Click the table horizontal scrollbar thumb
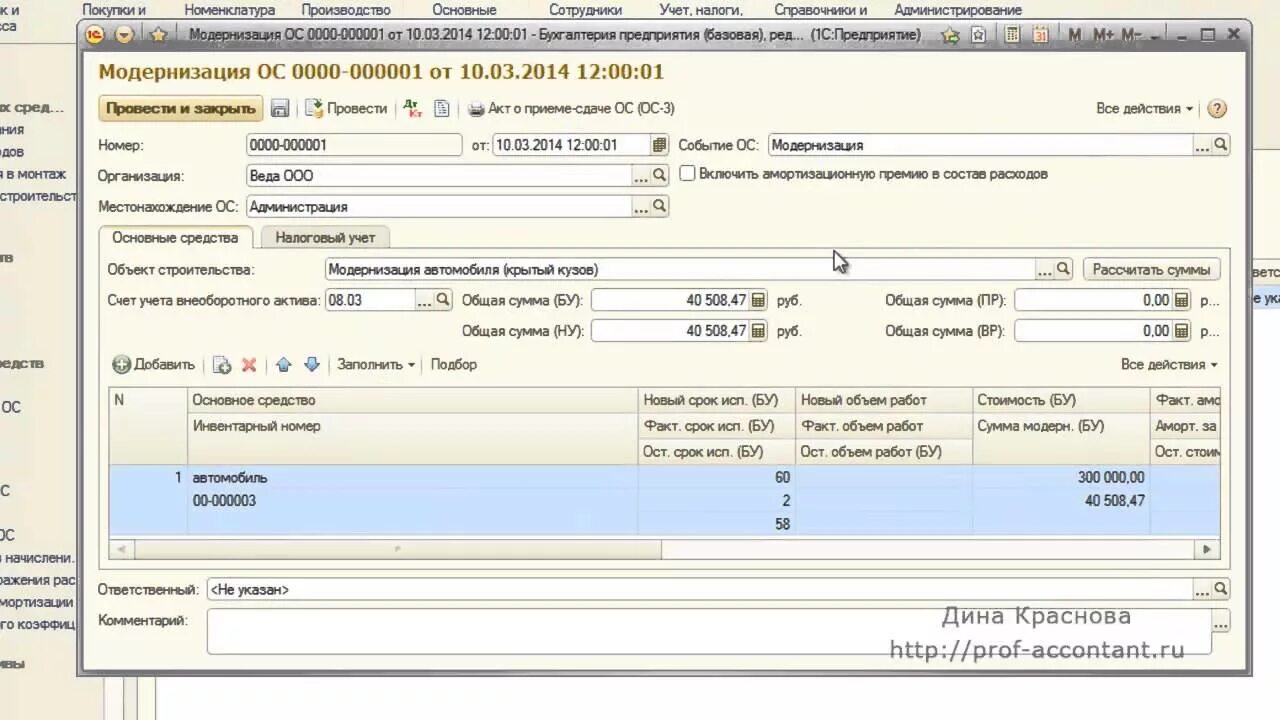 398,549
